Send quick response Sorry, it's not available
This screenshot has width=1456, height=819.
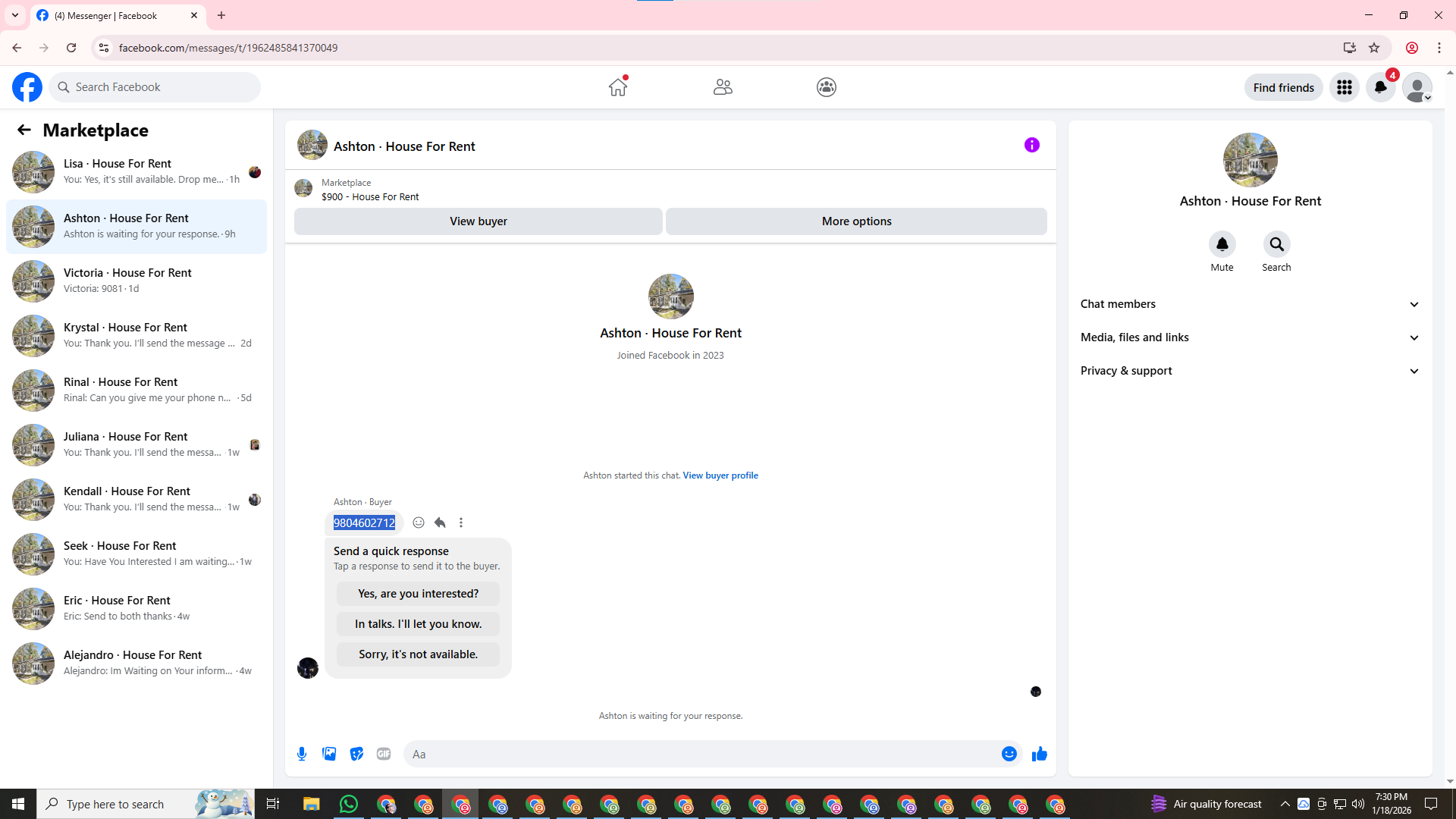(418, 654)
